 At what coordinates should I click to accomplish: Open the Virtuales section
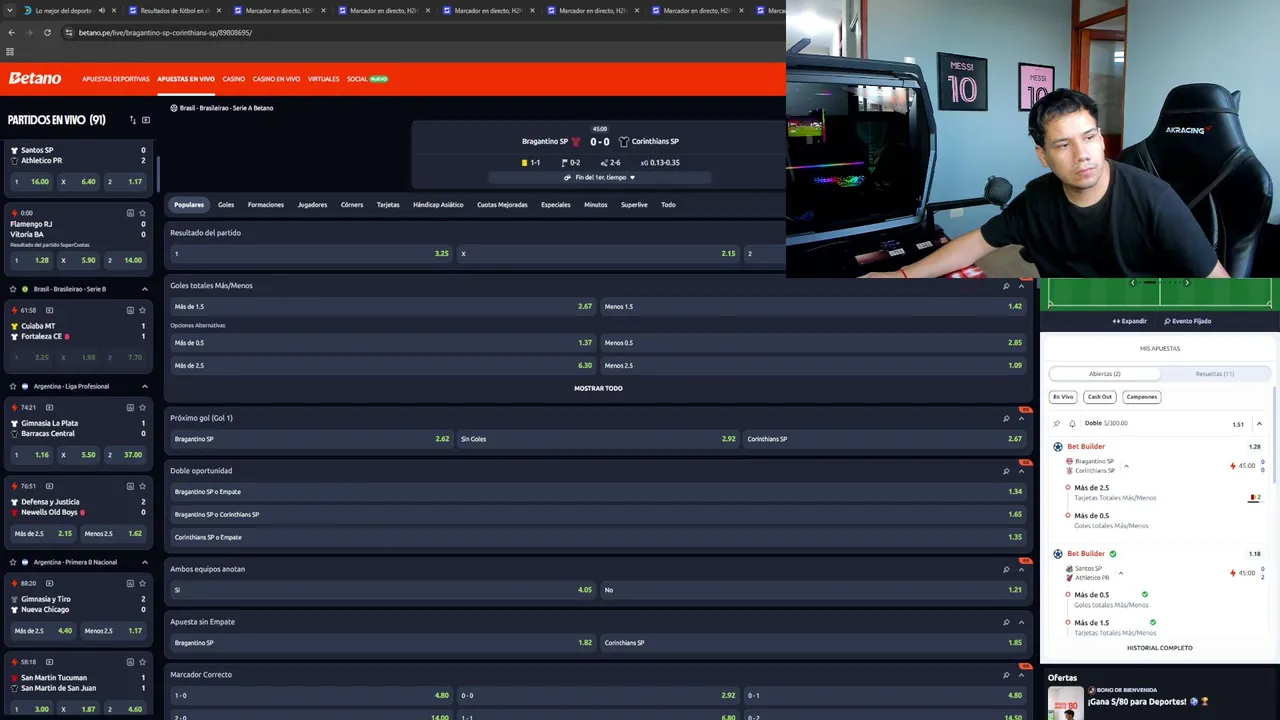(324, 79)
